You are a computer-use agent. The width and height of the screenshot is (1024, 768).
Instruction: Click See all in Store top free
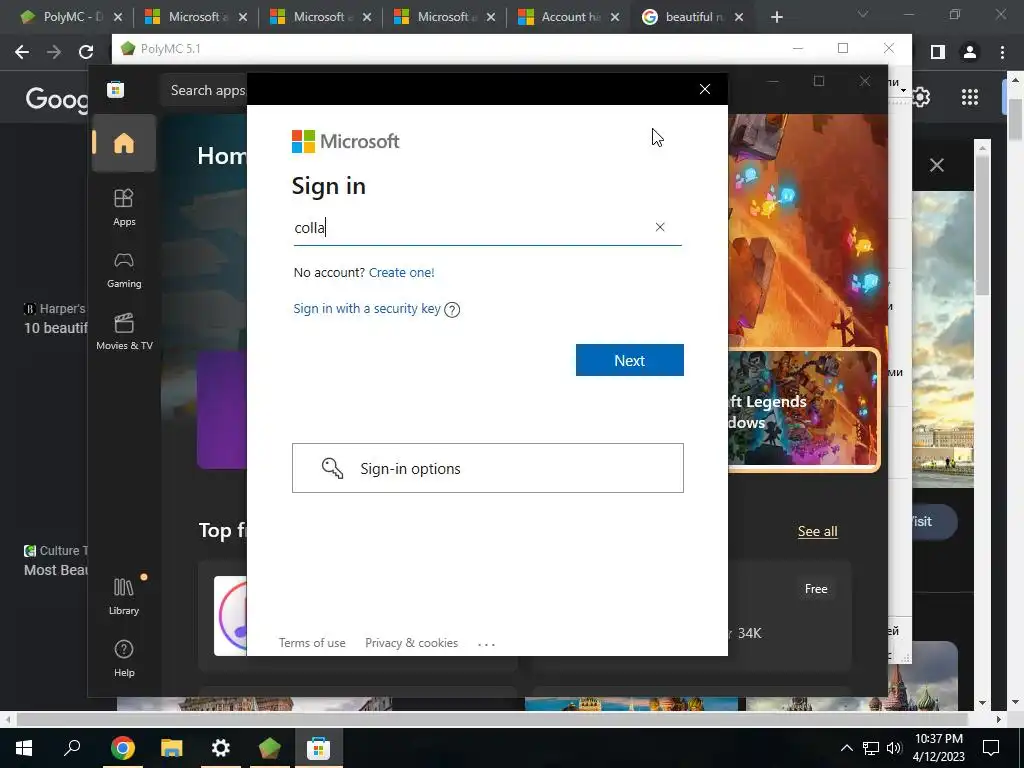pyautogui.click(x=818, y=531)
